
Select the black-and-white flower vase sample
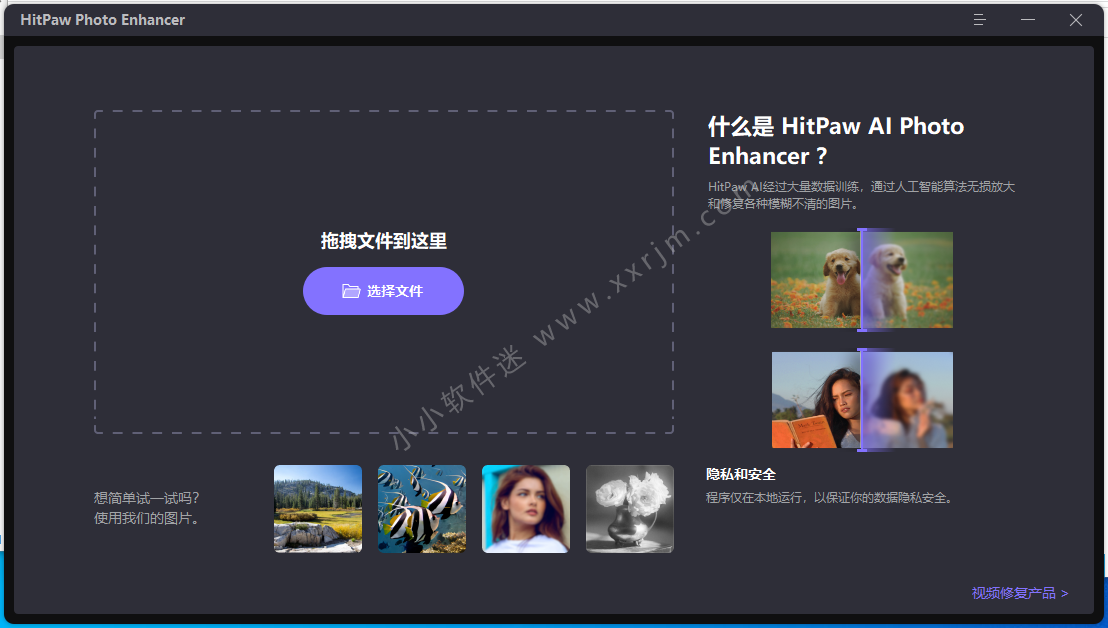[630, 509]
